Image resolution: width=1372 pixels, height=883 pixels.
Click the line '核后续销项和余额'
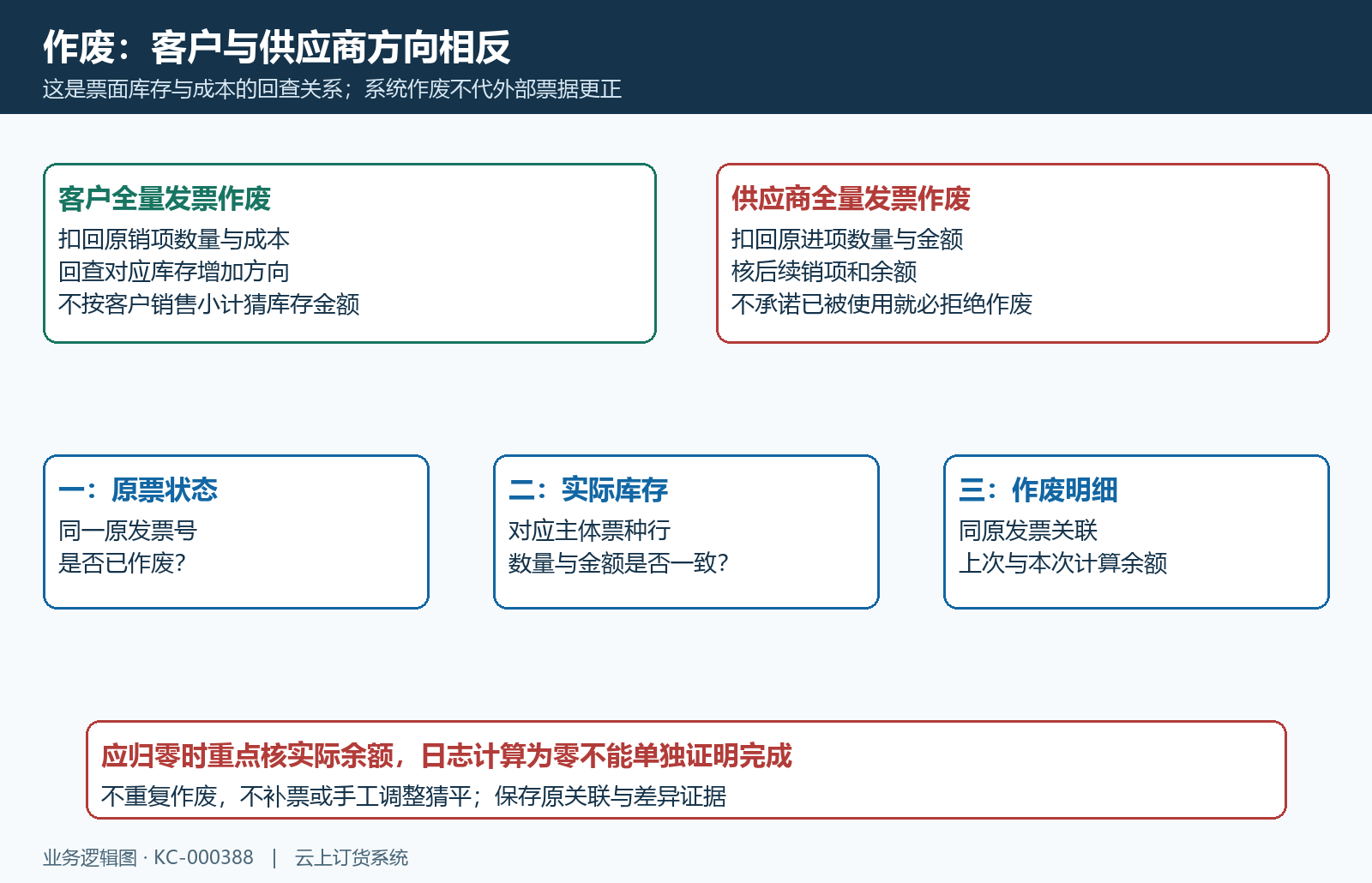click(824, 272)
